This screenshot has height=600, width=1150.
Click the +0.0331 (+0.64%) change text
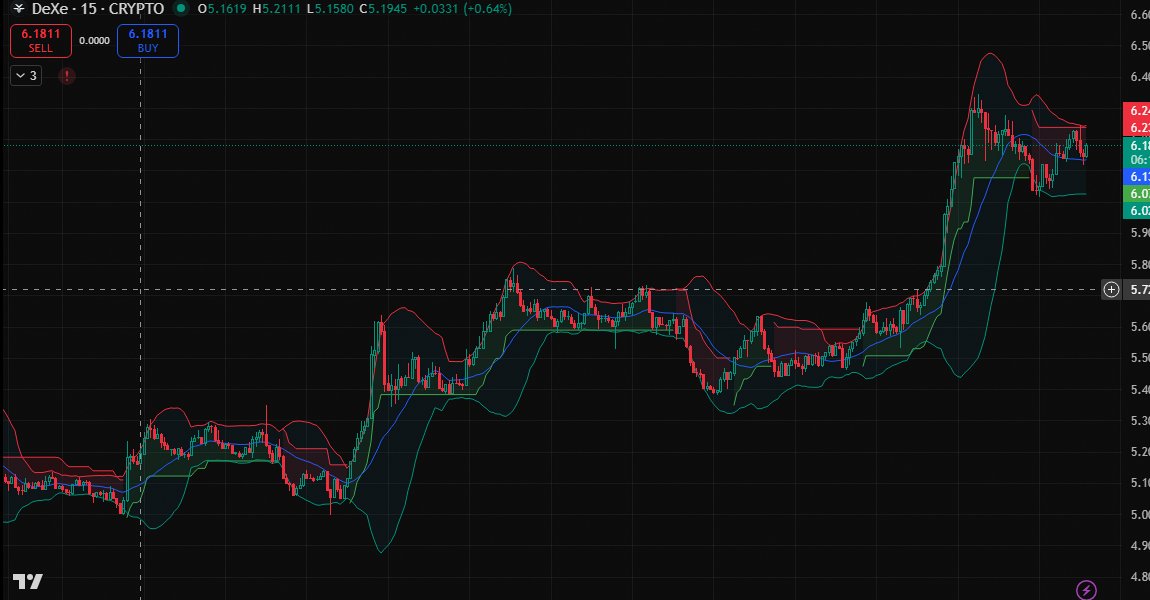pos(463,10)
